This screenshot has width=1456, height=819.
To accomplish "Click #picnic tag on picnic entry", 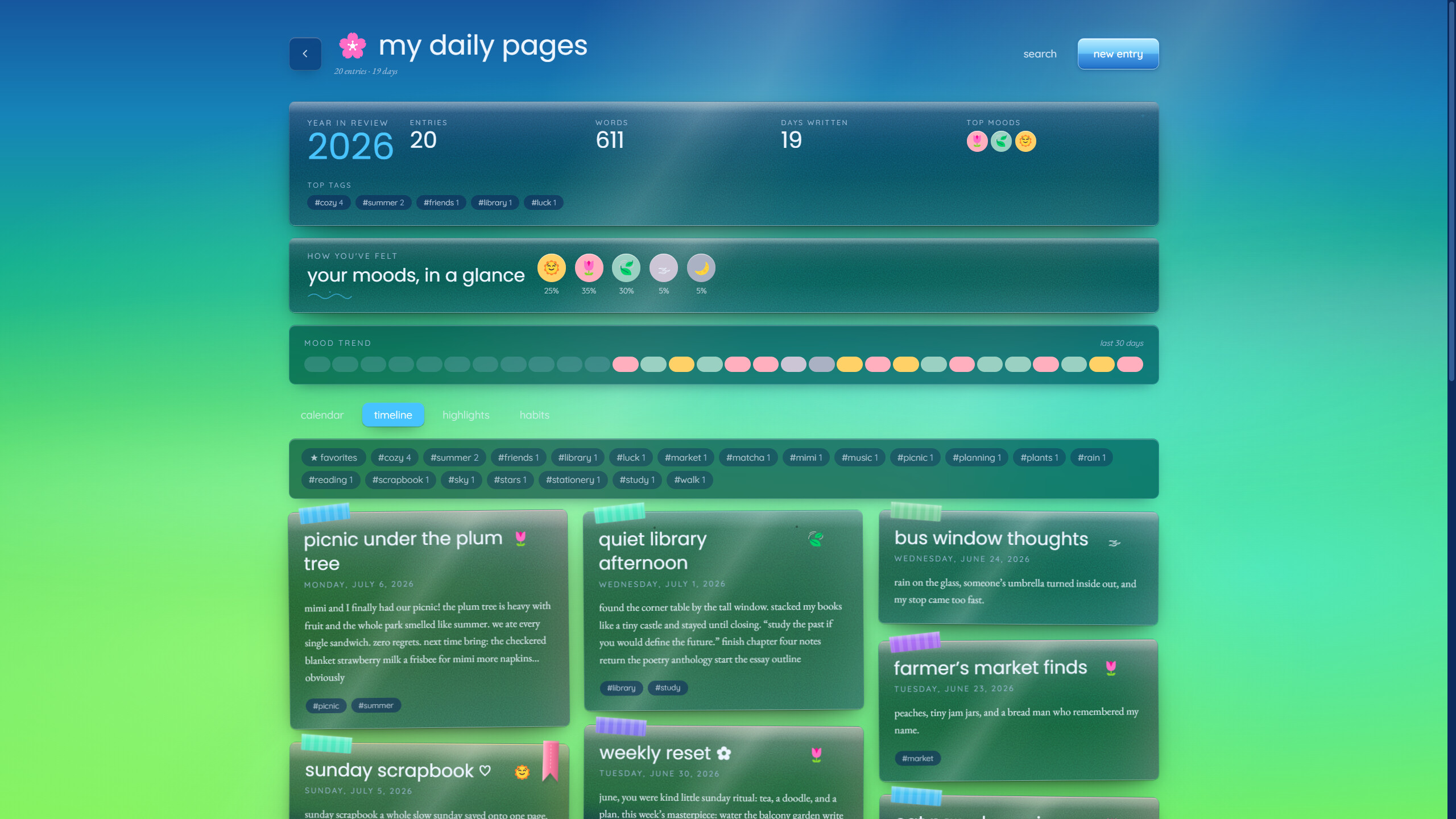I will point(326,706).
